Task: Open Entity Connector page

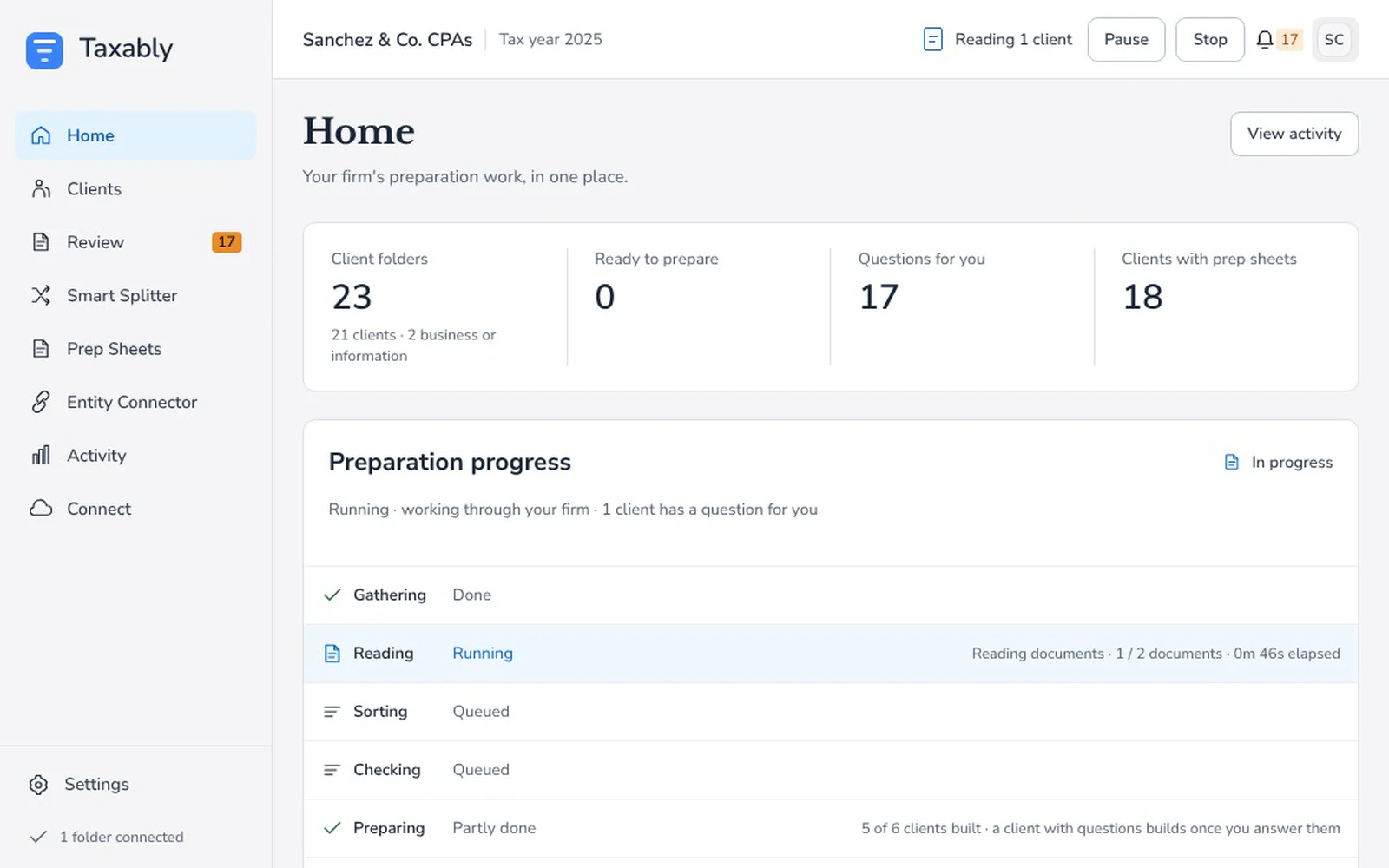Action: (x=135, y=402)
